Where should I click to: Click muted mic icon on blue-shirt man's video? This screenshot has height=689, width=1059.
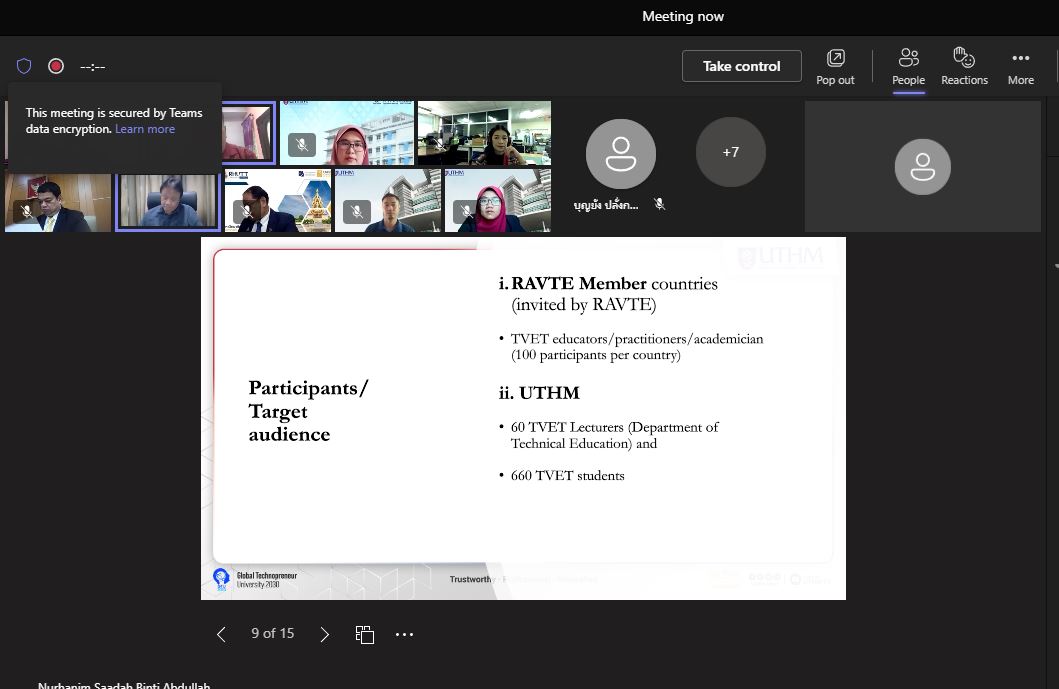[357, 212]
